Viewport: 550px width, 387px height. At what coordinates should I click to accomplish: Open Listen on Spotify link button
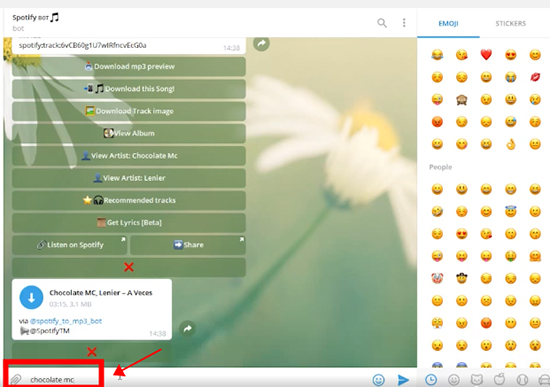point(69,245)
